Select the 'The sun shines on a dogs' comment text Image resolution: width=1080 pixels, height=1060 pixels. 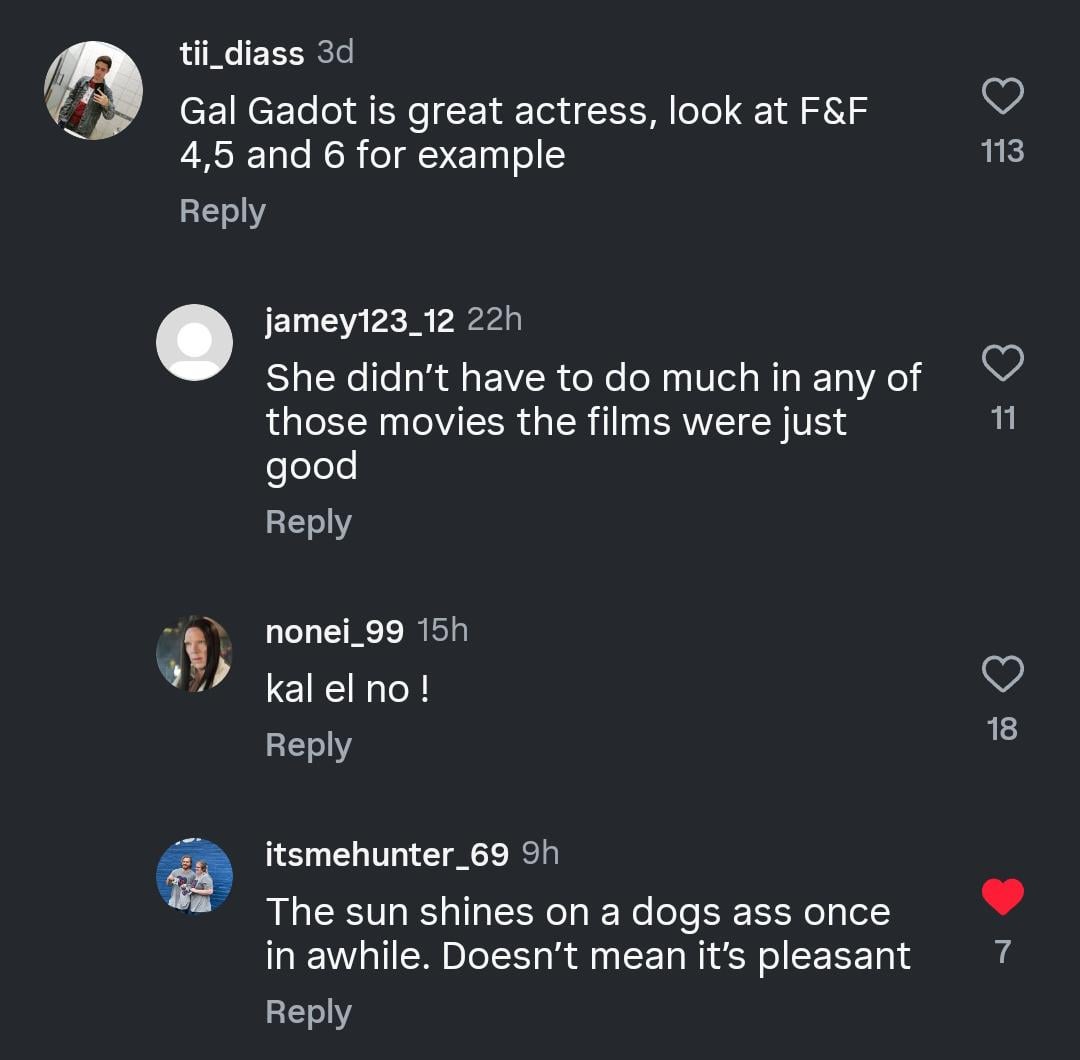coord(588,934)
